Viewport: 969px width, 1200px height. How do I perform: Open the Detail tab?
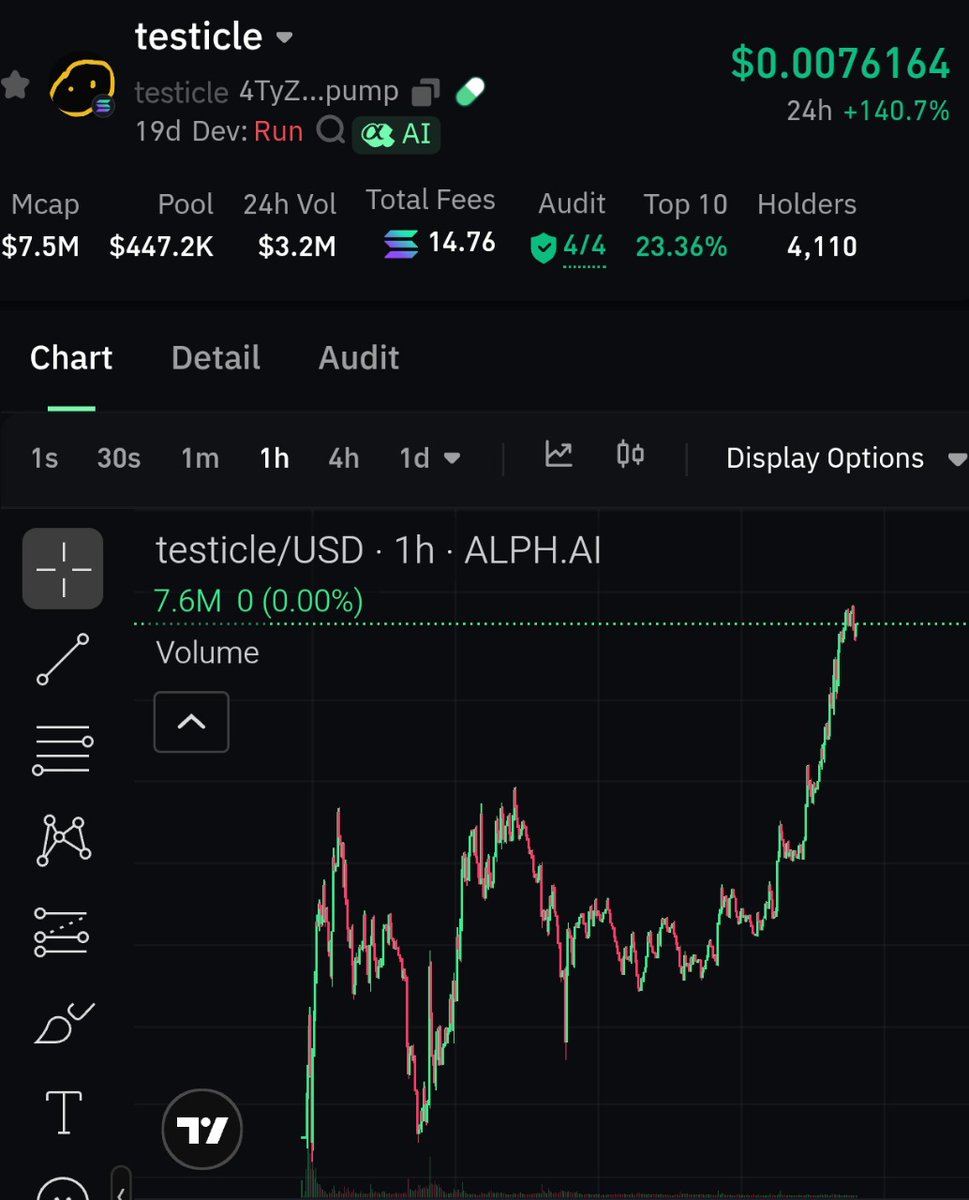pyautogui.click(x=216, y=358)
